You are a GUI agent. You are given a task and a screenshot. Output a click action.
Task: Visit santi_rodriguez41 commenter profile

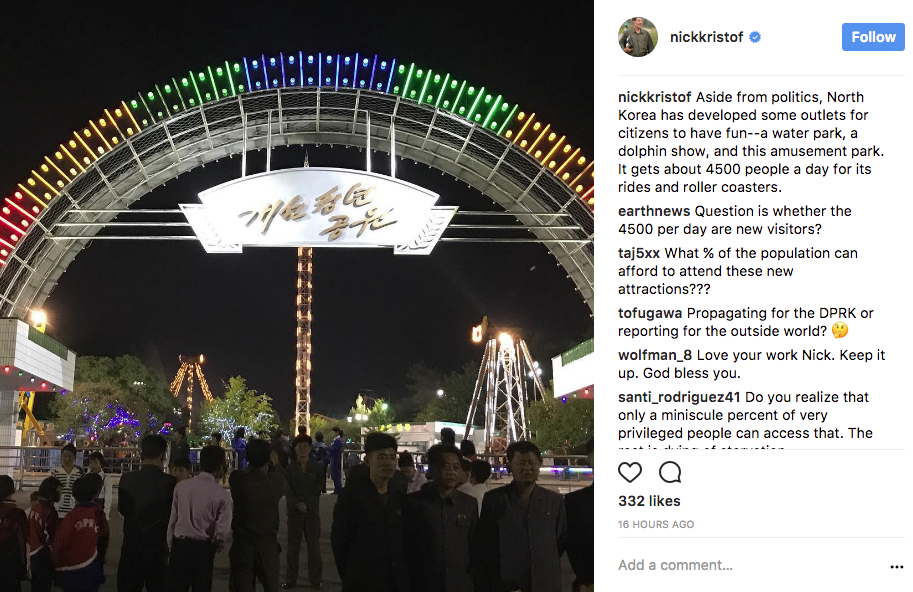point(679,397)
